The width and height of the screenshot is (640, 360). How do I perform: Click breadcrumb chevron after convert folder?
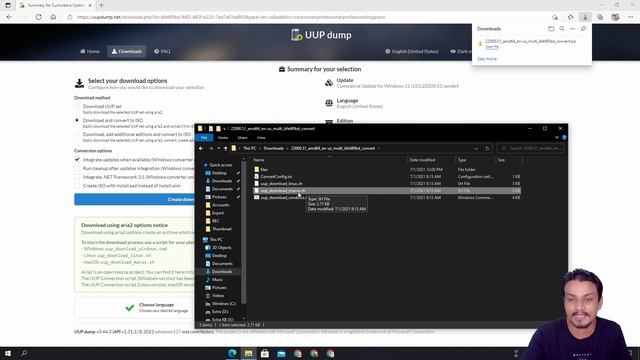pos(379,149)
